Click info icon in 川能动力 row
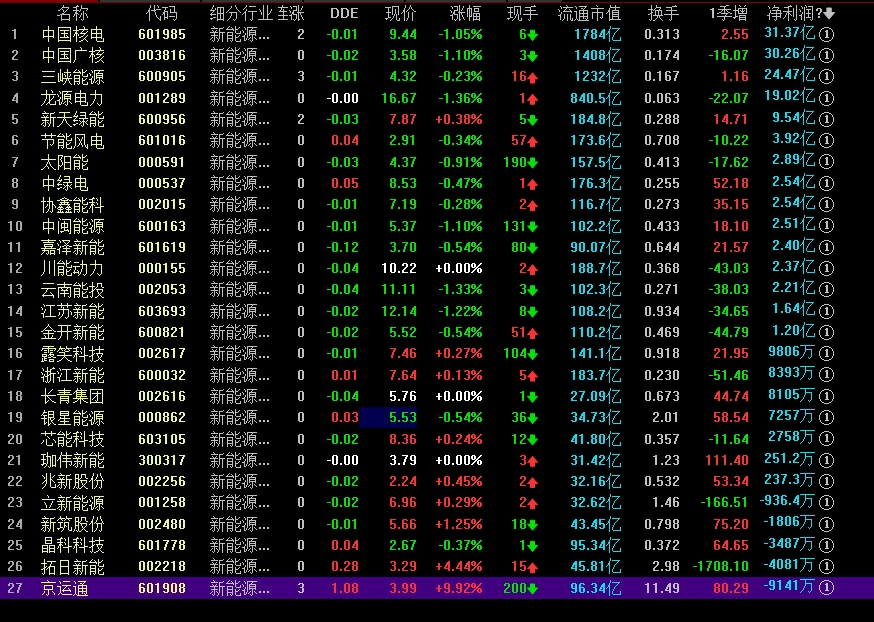The width and height of the screenshot is (874, 622). click(x=827, y=269)
